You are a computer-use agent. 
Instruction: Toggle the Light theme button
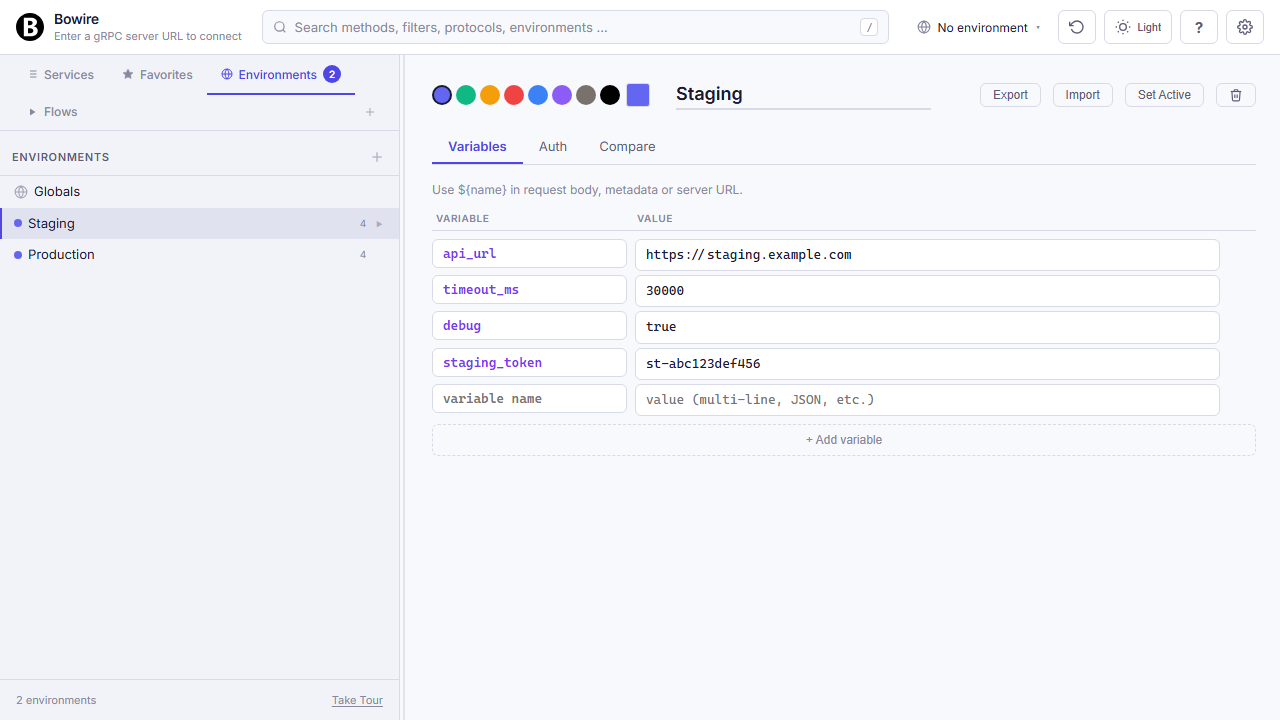[1138, 27]
